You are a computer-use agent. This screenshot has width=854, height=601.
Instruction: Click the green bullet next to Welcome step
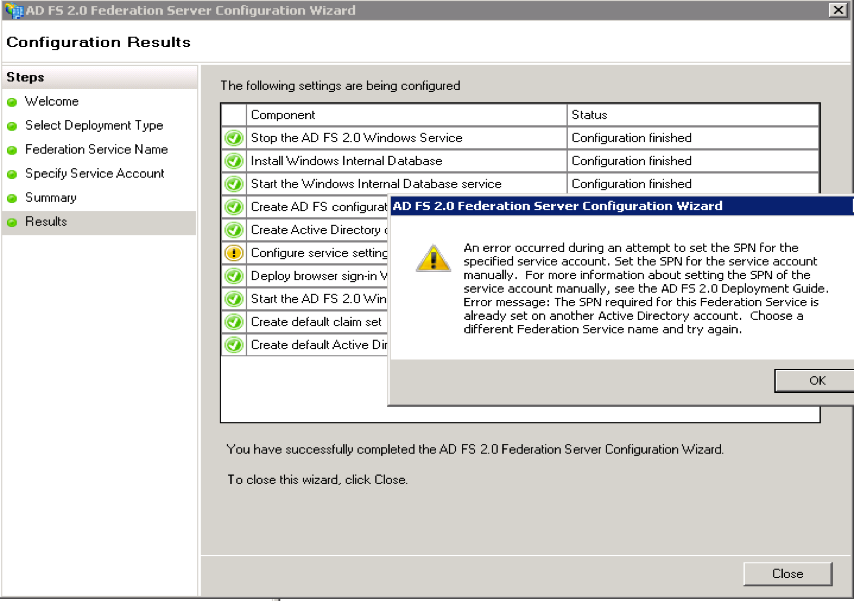[x=12, y=102]
